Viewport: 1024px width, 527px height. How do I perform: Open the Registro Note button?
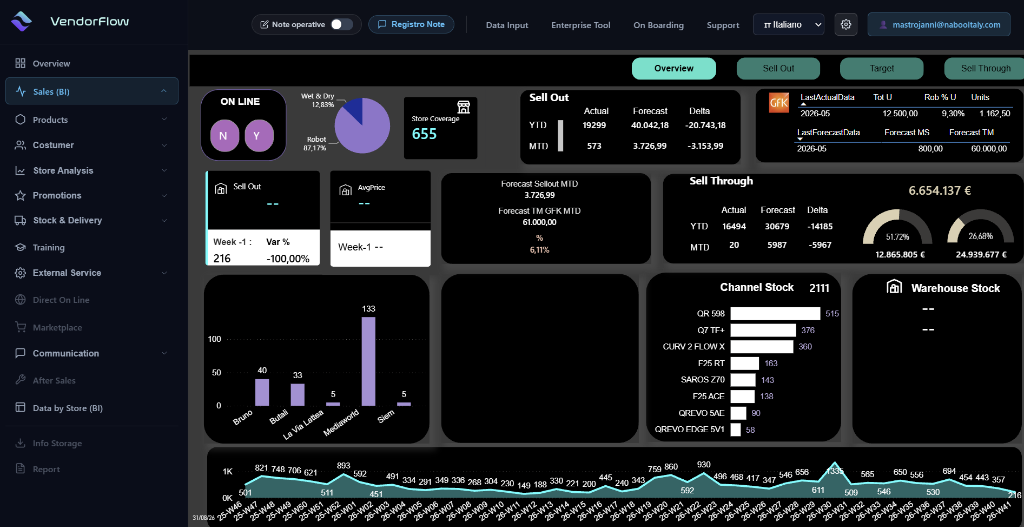pos(411,24)
